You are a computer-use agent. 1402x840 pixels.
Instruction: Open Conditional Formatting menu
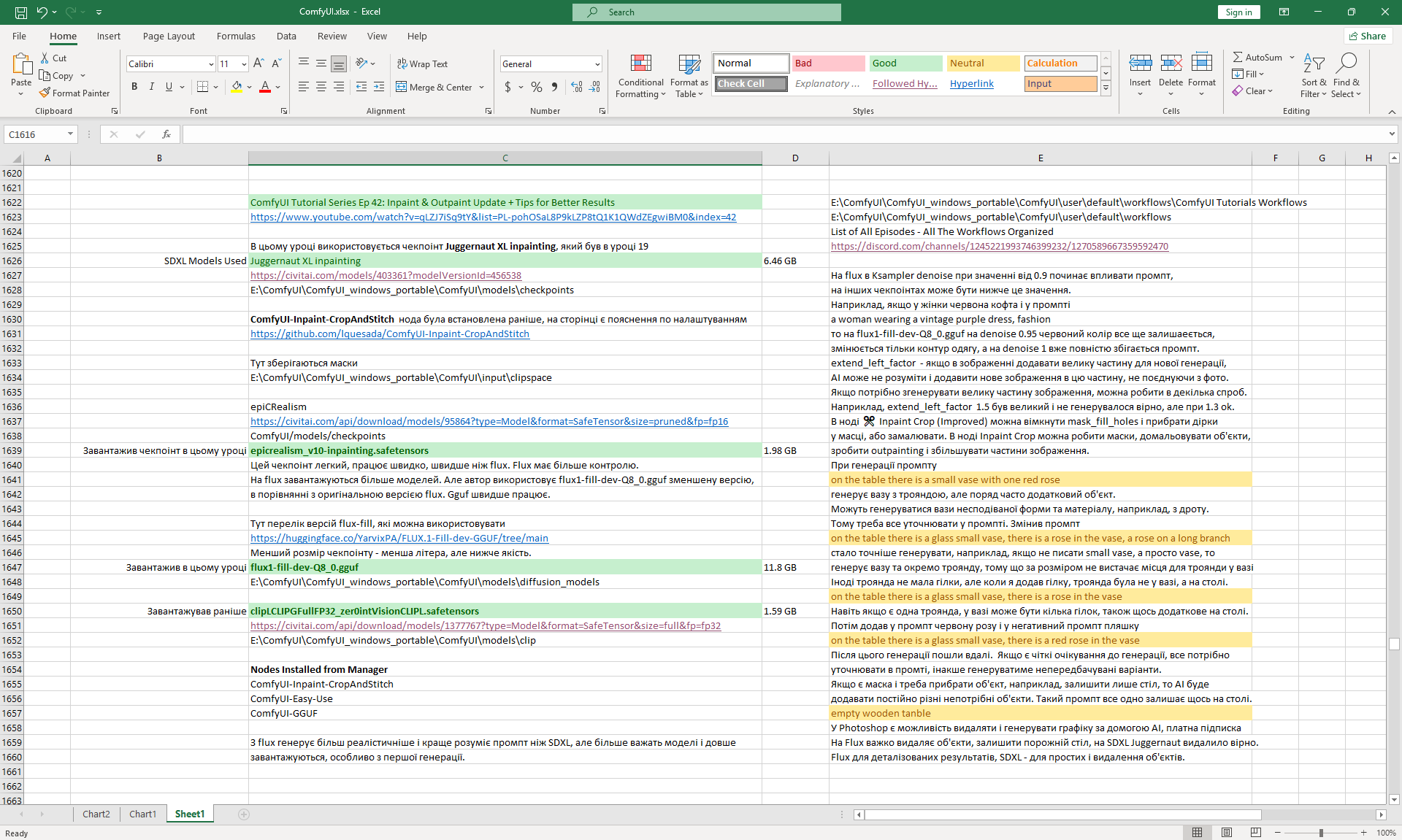[x=640, y=76]
